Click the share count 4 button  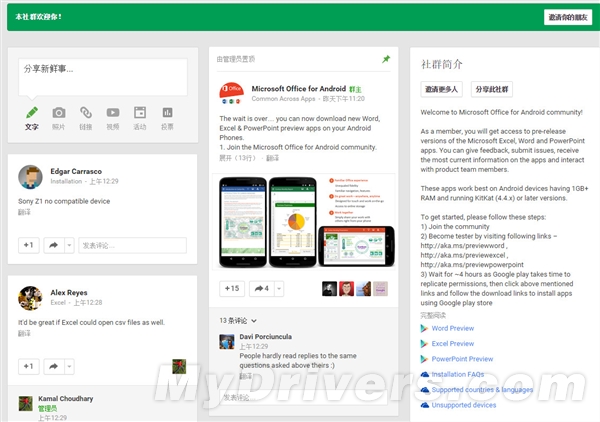pos(262,289)
